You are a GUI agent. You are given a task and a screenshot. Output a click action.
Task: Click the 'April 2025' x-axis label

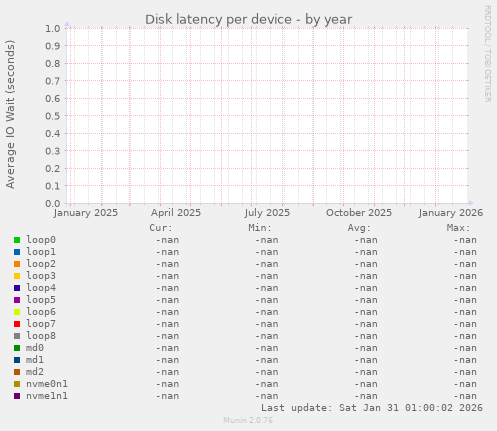point(176,213)
